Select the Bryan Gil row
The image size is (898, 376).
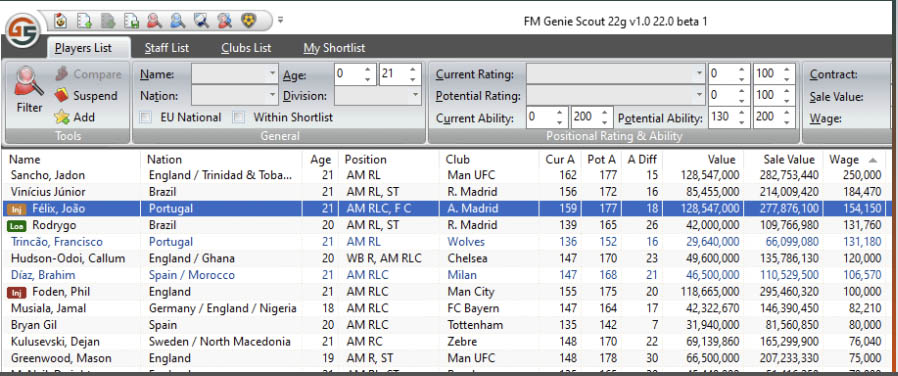(x=447, y=325)
